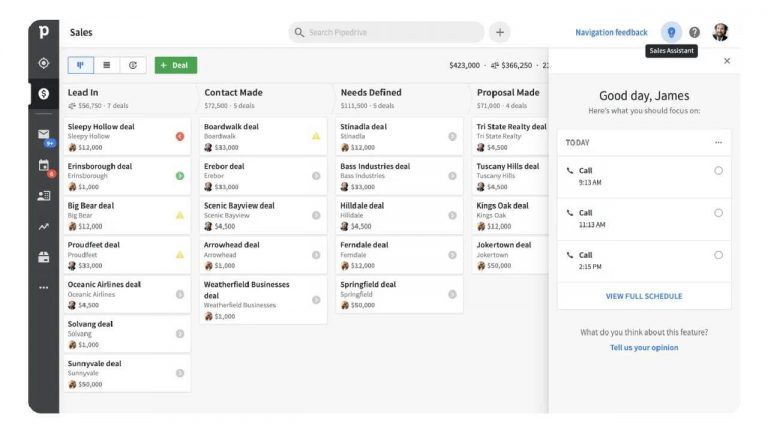Click the activity icon on Stinadla deal
Image resolution: width=768 pixels, height=432 pixels.
[x=452, y=137]
